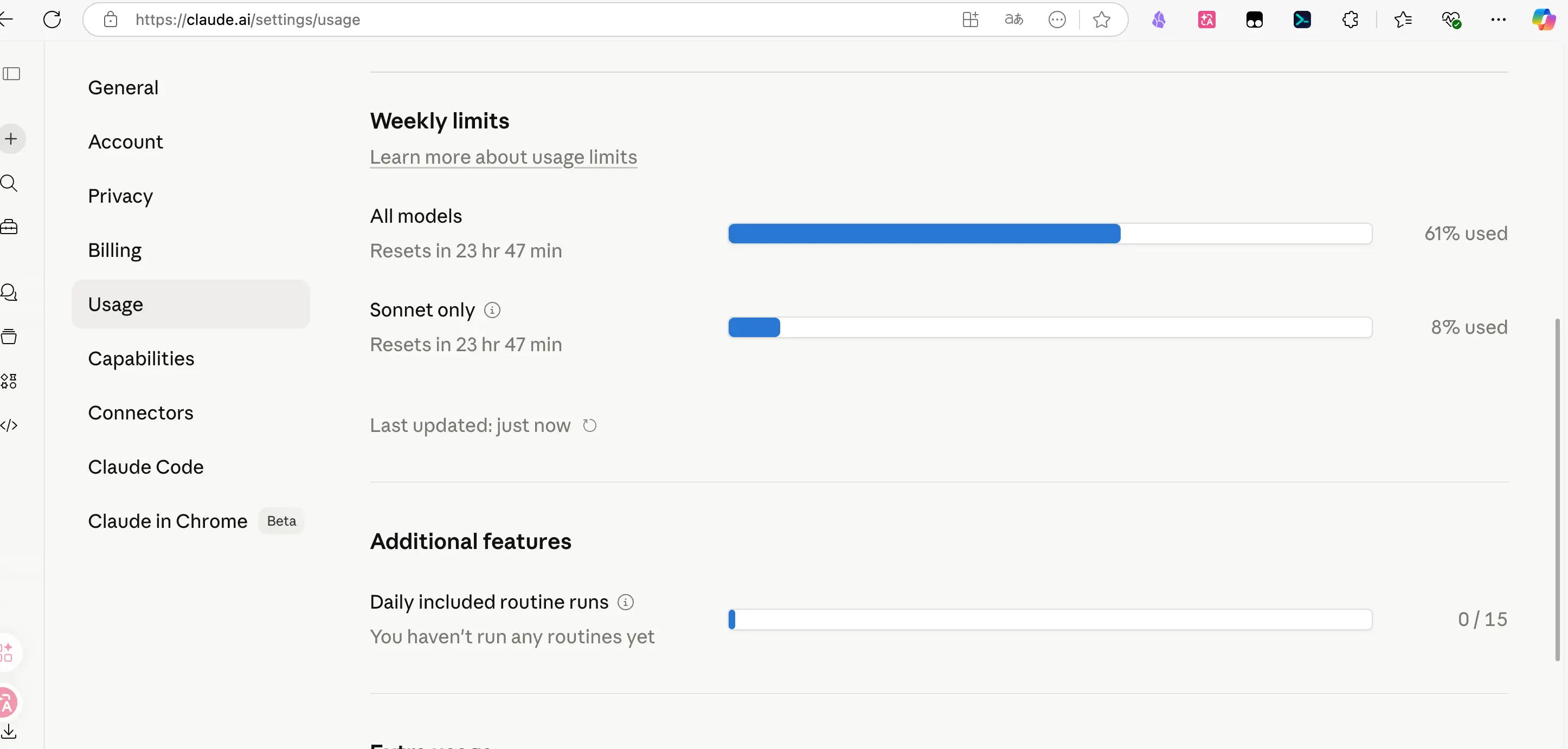Click the refresh usage icon beside Last updated
The width and height of the screenshot is (1568, 749).
click(x=589, y=425)
